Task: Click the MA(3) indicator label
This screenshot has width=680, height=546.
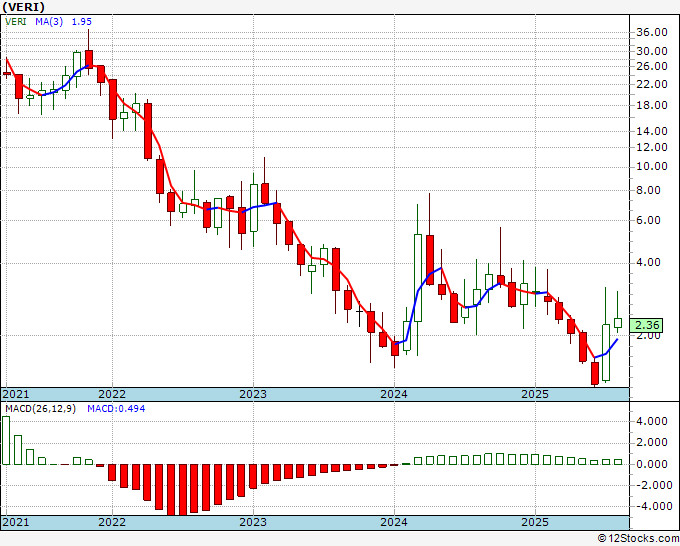Action: point(49,21)
